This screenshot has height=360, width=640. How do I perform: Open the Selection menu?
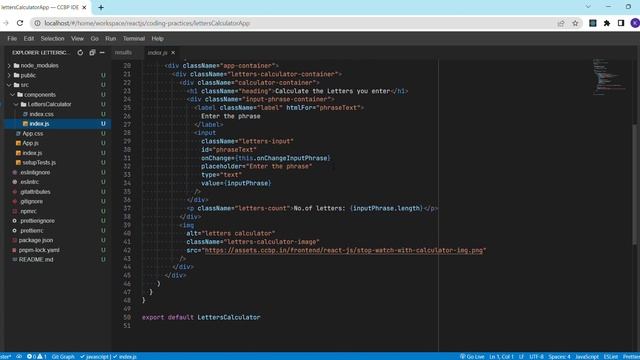52,38
